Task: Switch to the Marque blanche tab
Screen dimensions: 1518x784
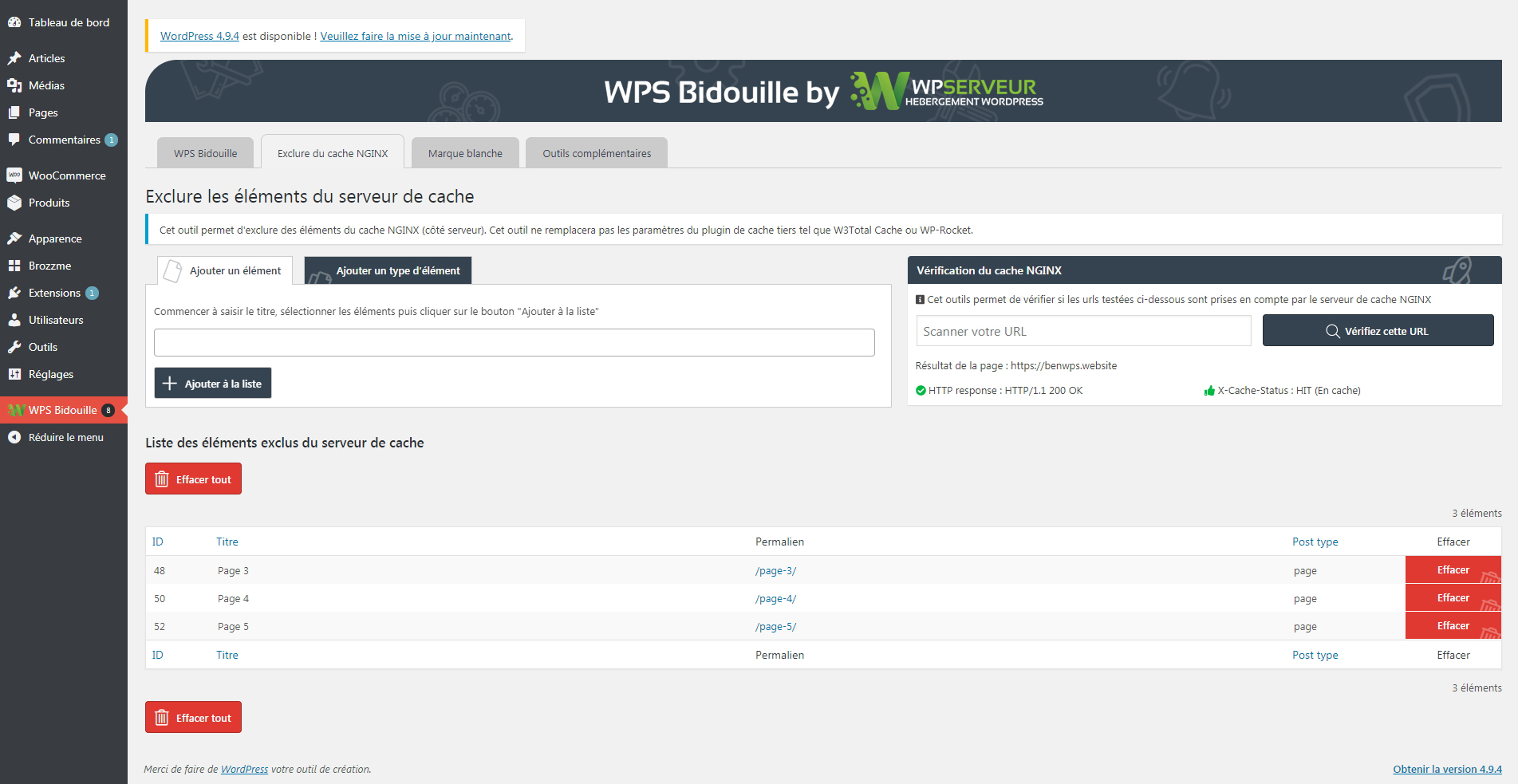Action: coord(465,153)
